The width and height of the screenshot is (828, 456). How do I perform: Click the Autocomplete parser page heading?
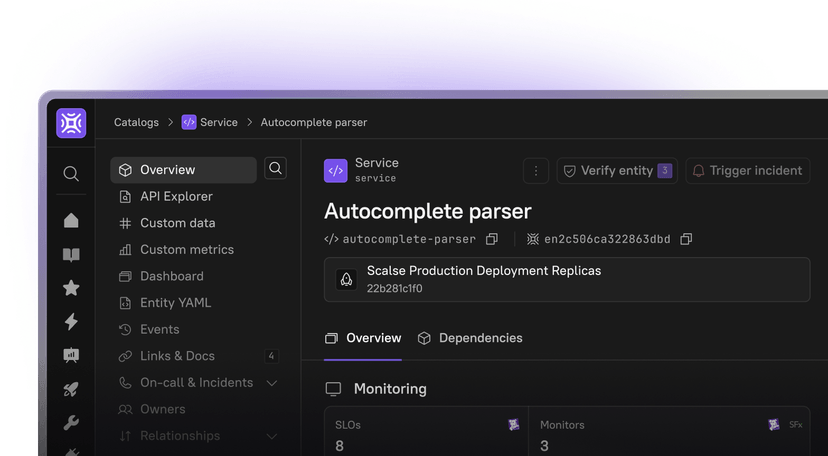click(428, 212)
